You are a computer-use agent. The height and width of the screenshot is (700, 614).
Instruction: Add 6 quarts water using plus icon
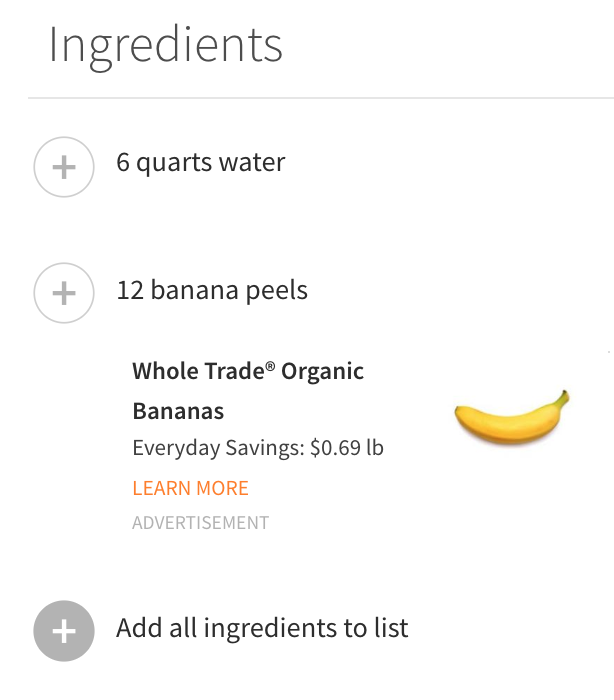pyautogui.click(x=64, y=166)
